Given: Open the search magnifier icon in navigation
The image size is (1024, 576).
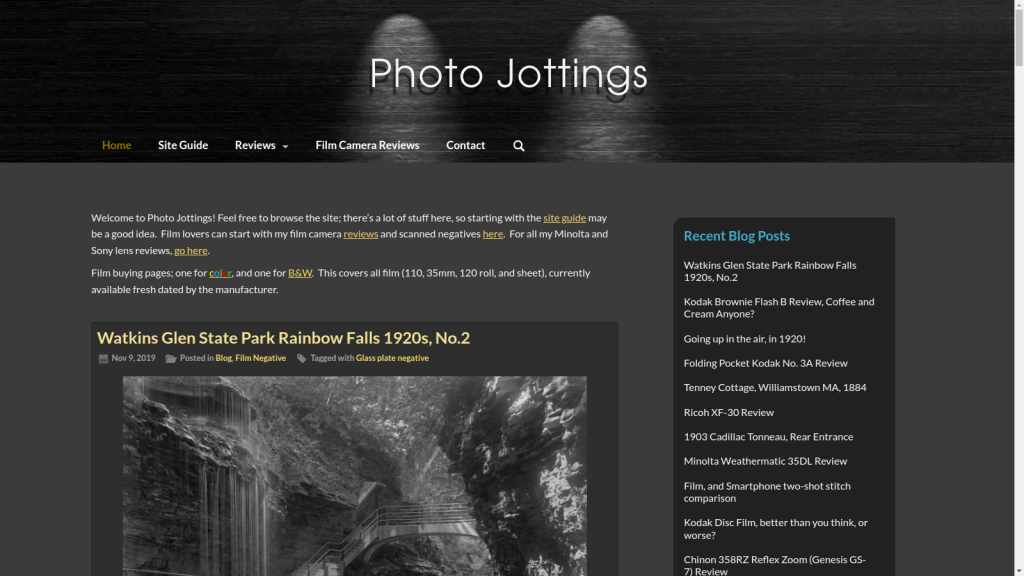Looking at the screenshot, I should (519, 146).
